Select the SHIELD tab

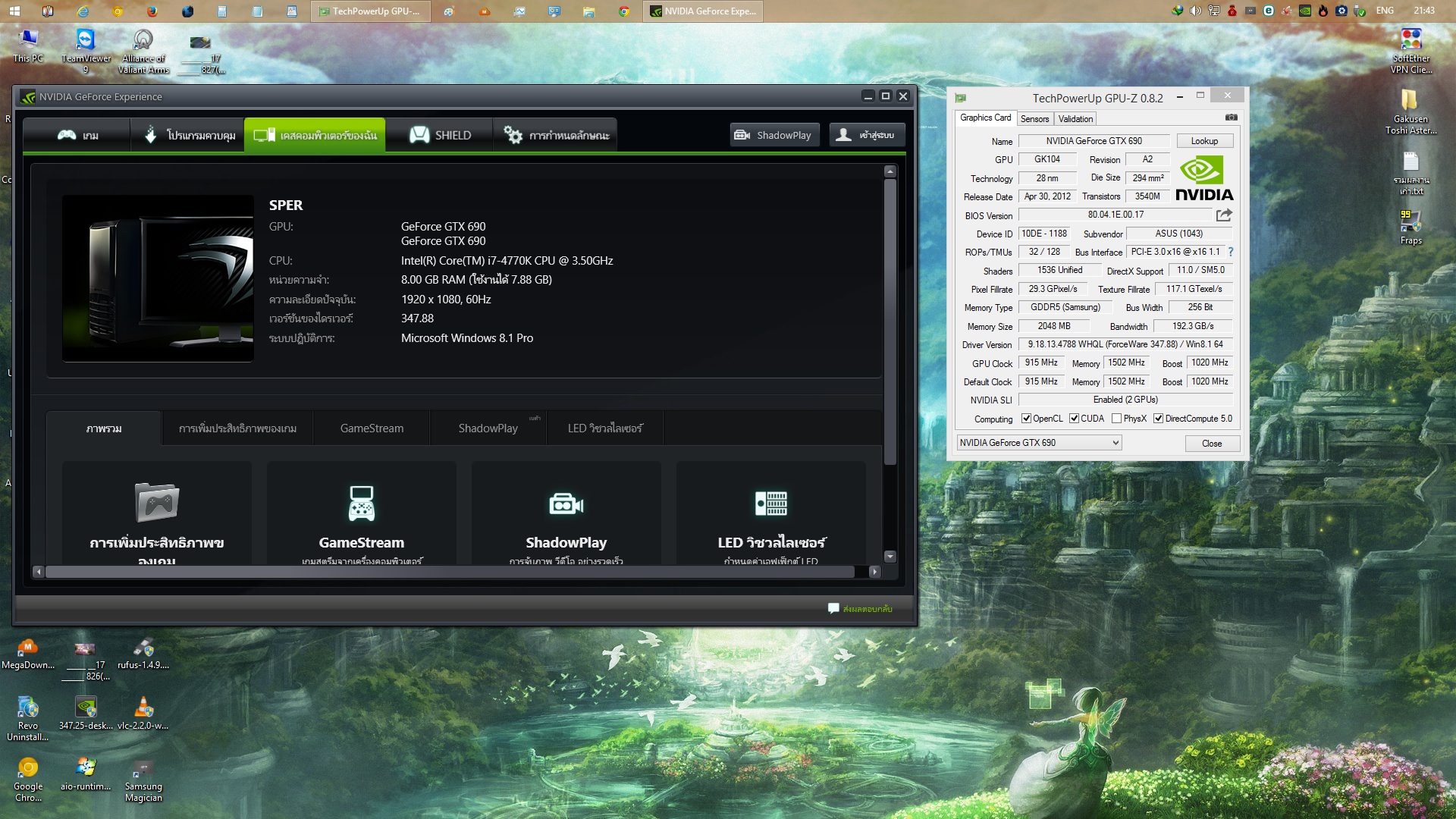point(440,135)
